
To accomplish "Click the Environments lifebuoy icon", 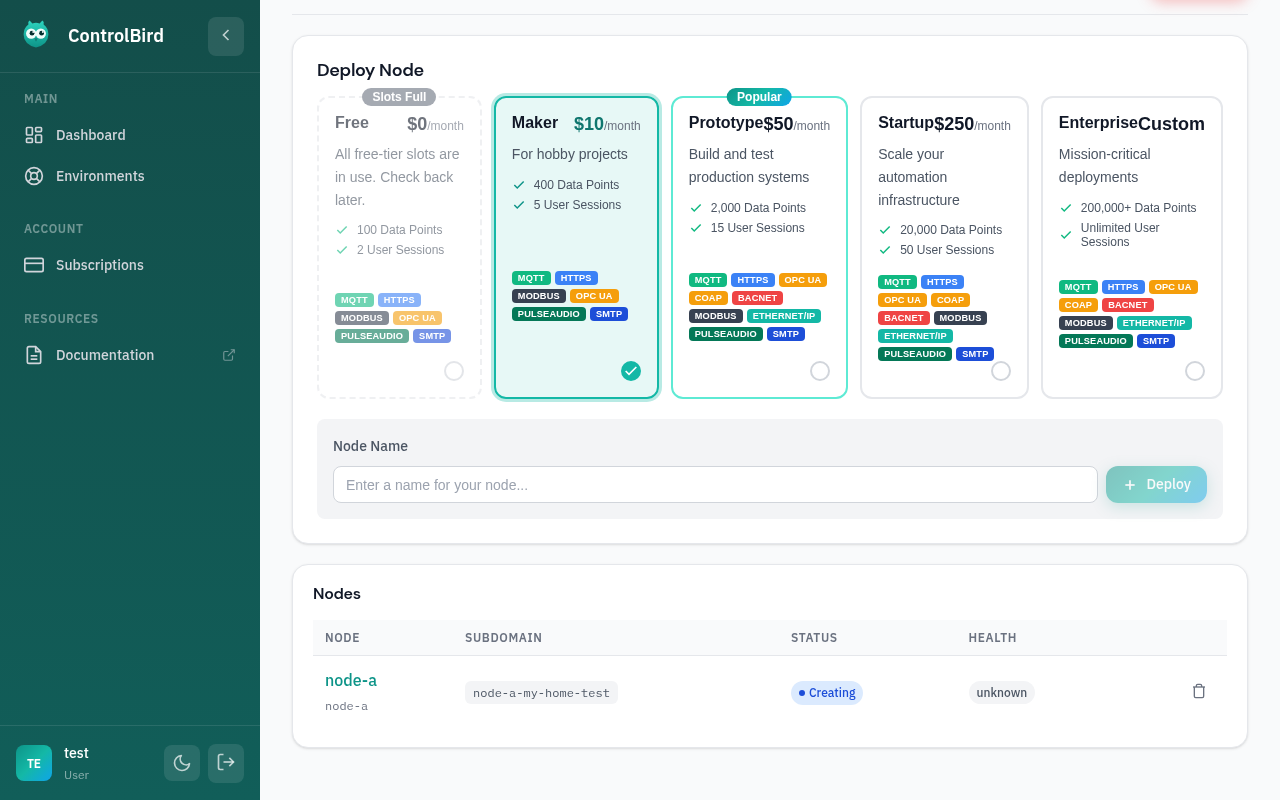I will click(34, 176).
